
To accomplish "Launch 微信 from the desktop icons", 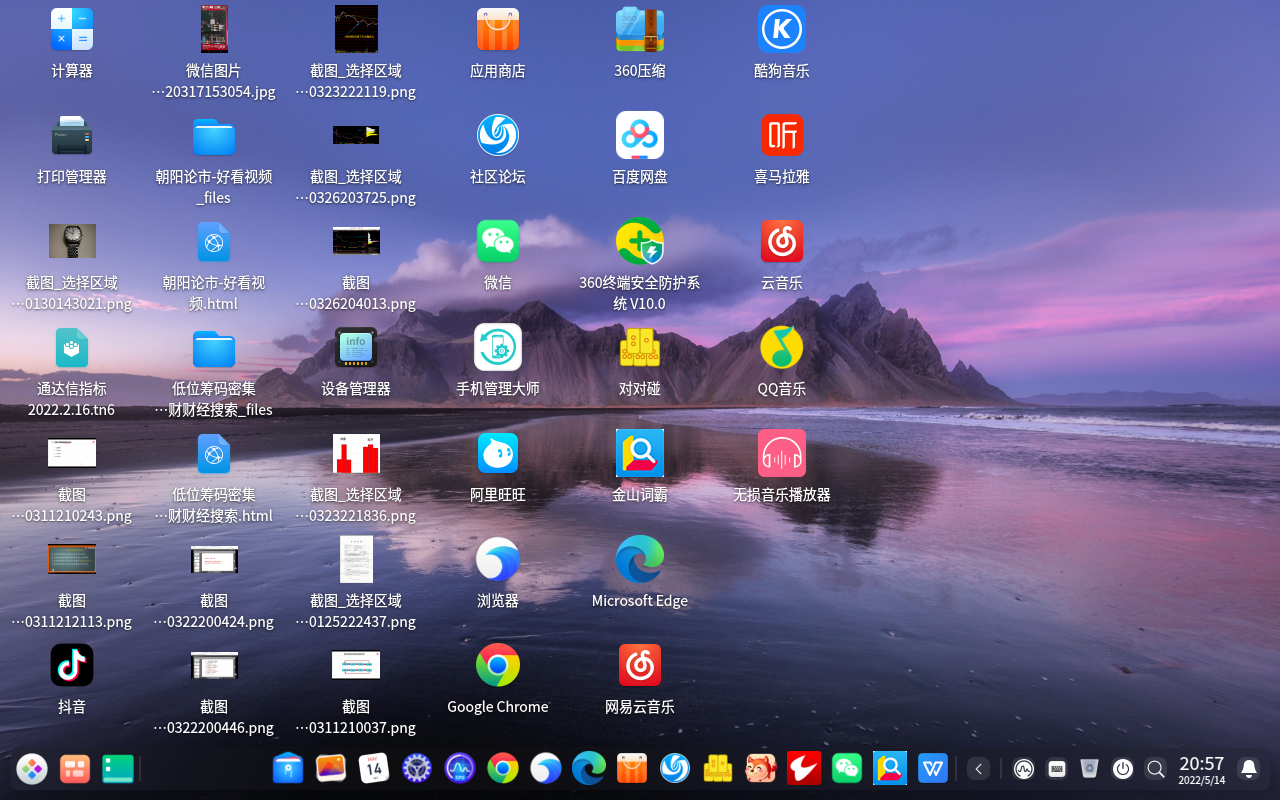I will (x=498, y=242).
